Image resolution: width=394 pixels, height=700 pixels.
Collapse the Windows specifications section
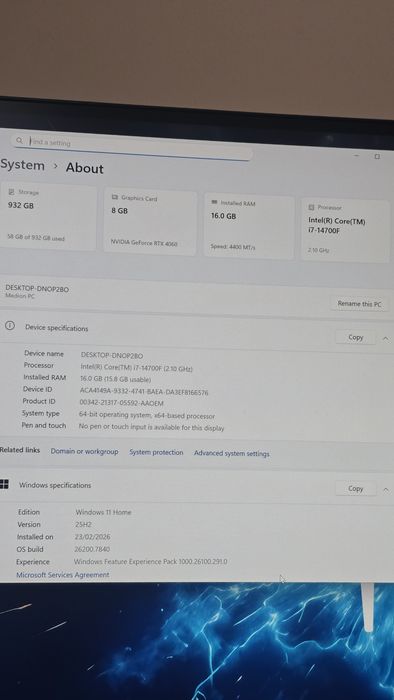pos(386,490)
